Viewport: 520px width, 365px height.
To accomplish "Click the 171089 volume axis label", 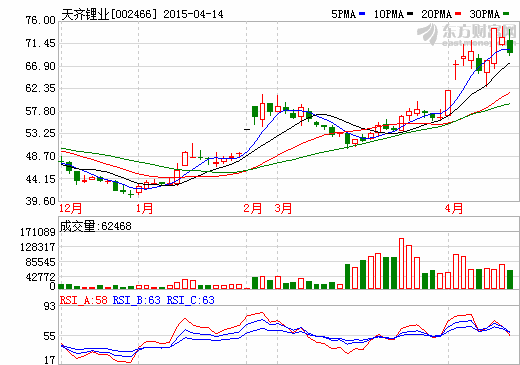I will click(38, 232).
